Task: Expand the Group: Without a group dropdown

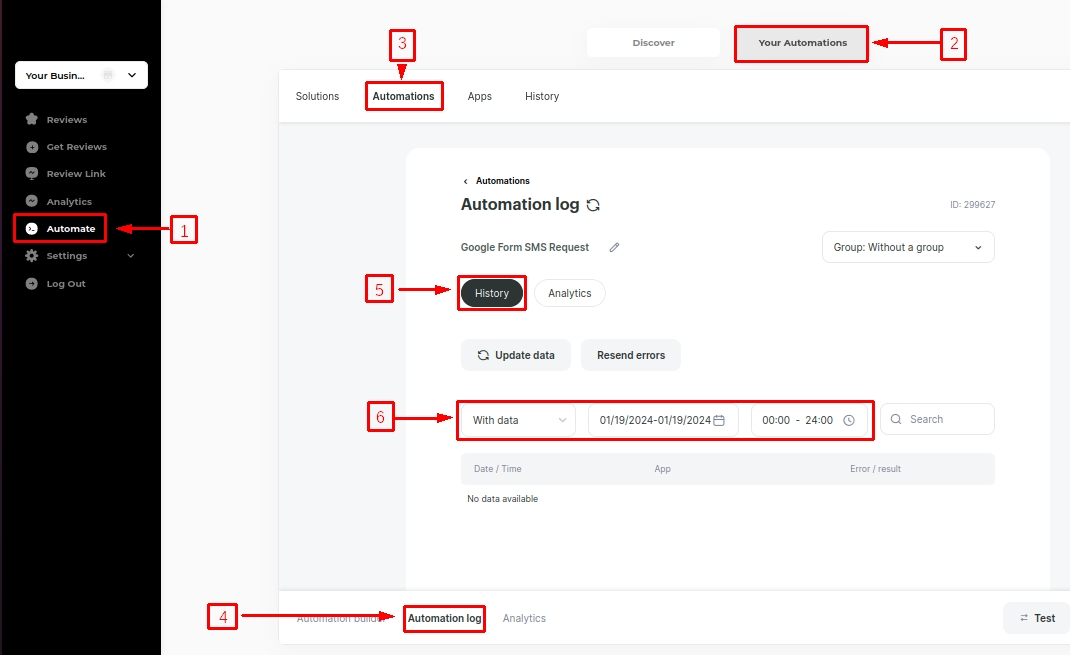Action: 908,247
